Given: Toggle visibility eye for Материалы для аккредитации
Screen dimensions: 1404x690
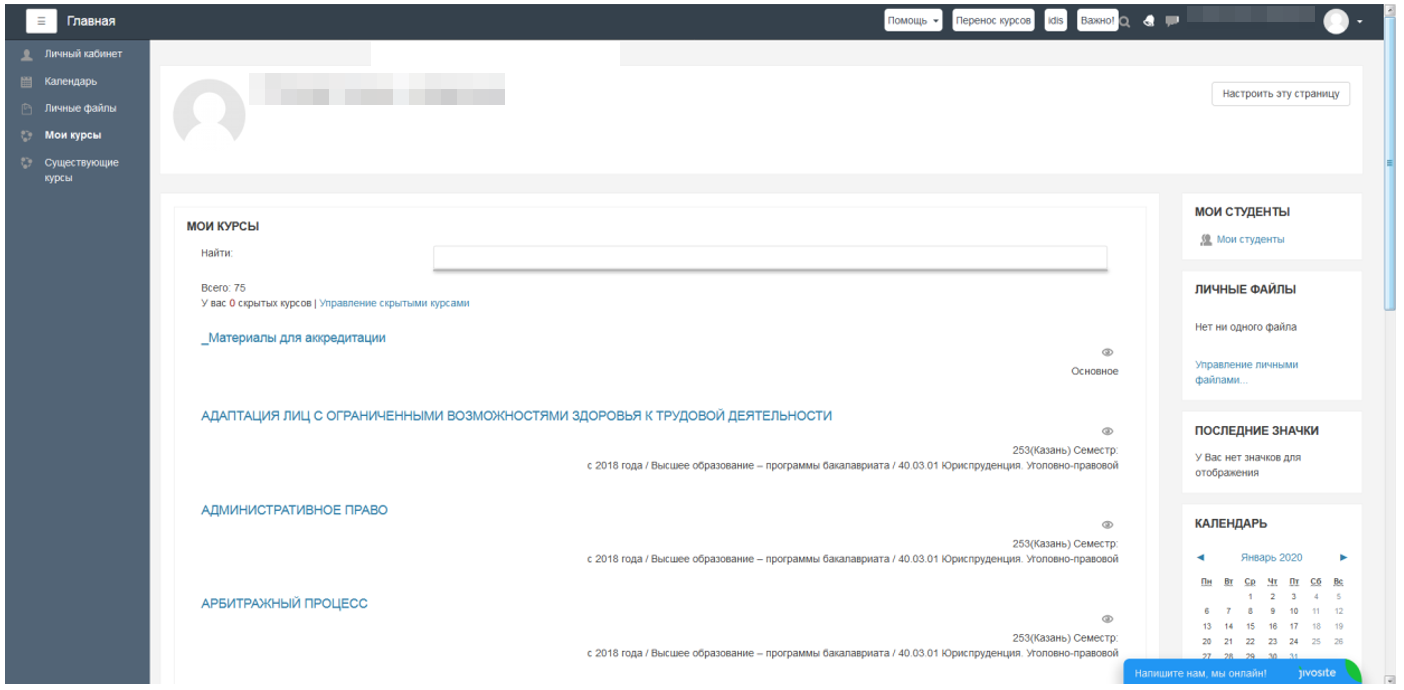Looking at the screenshot, I should click(1108, 353).
